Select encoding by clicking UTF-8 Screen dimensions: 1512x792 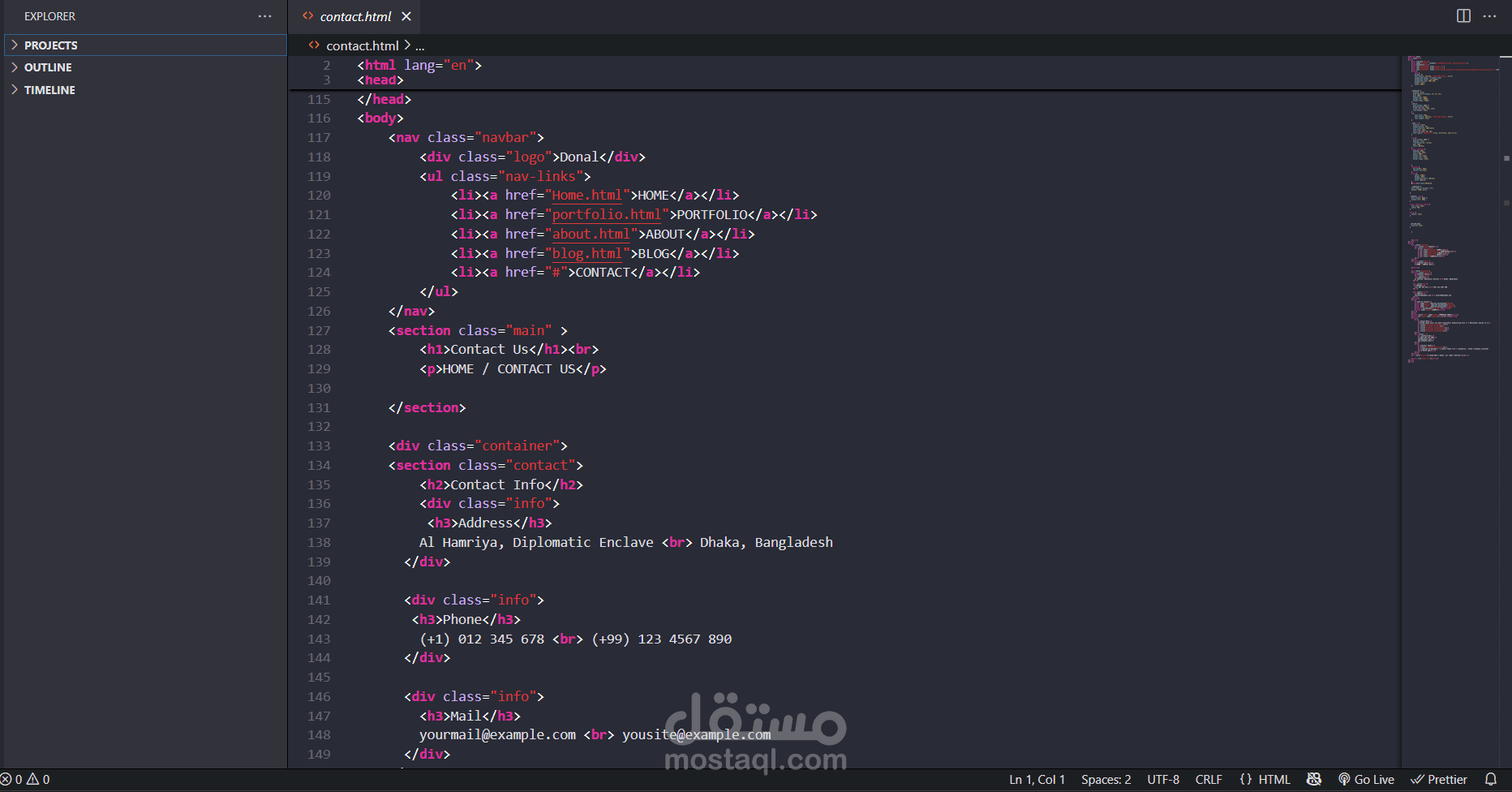[1163, 779]
